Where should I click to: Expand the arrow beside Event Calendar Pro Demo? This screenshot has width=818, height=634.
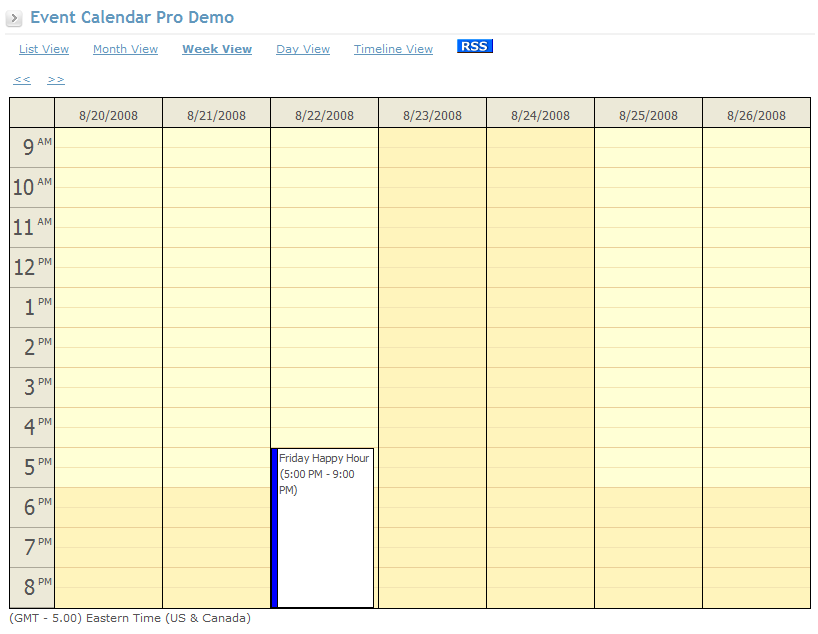(x=15, y=19)
